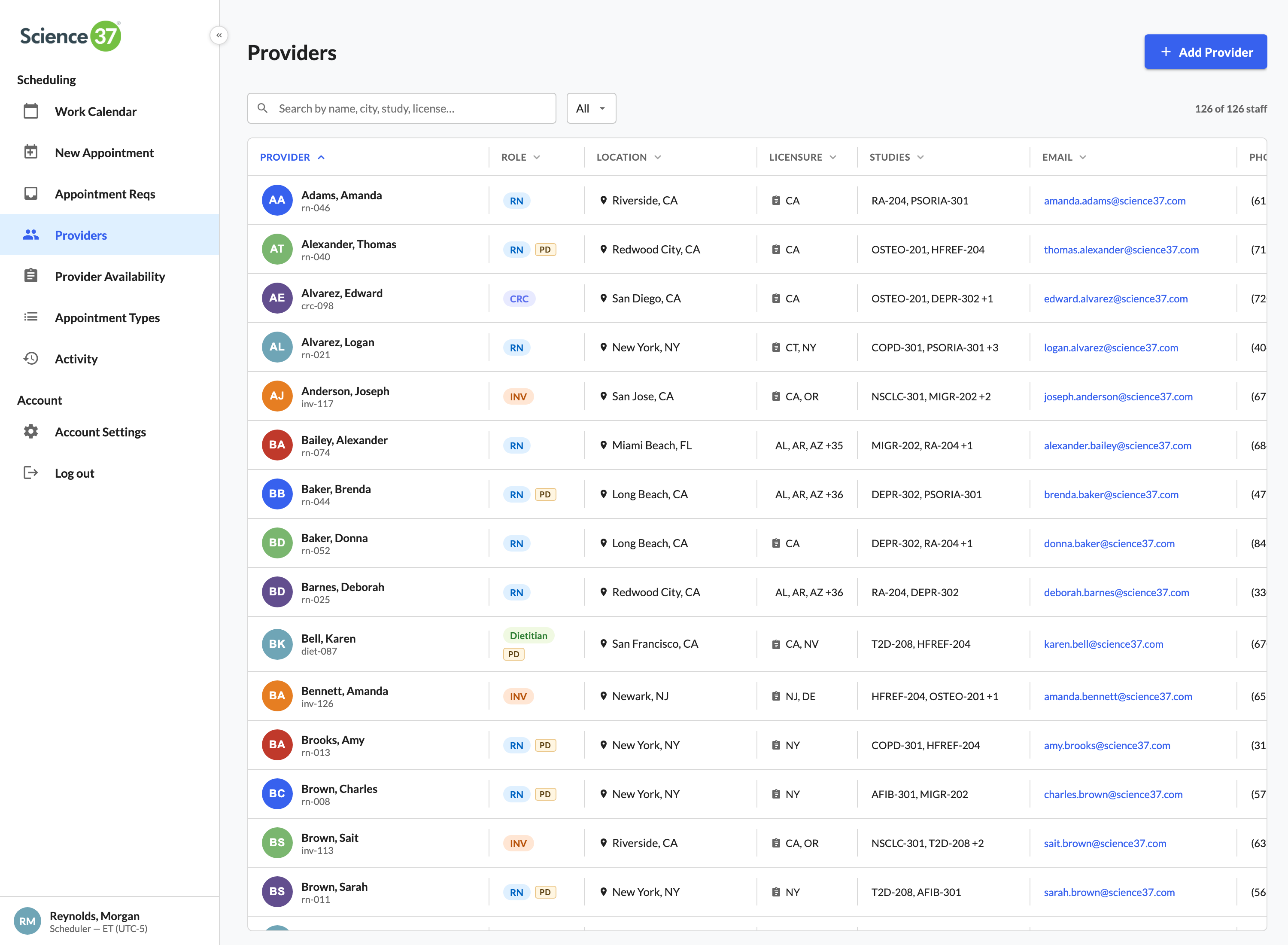This screenshot has height=945, width=1288.
Task: Click the Science 37 logo
Action: tap(71, 36)
